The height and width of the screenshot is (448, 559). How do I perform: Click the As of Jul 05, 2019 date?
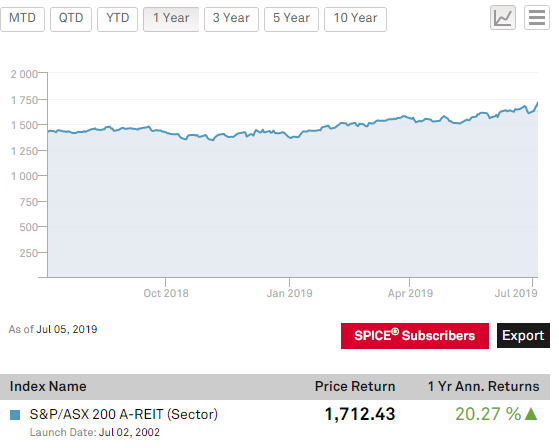pyautogui.click(x=53, y=329)
